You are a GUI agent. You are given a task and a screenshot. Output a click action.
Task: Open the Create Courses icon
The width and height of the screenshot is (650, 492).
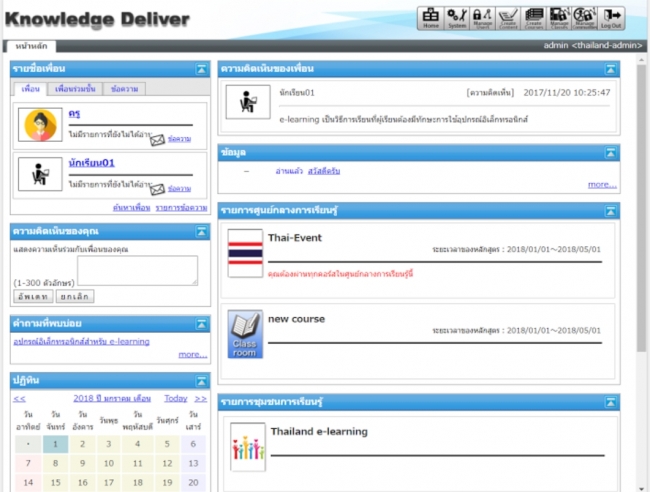point(534,18)
